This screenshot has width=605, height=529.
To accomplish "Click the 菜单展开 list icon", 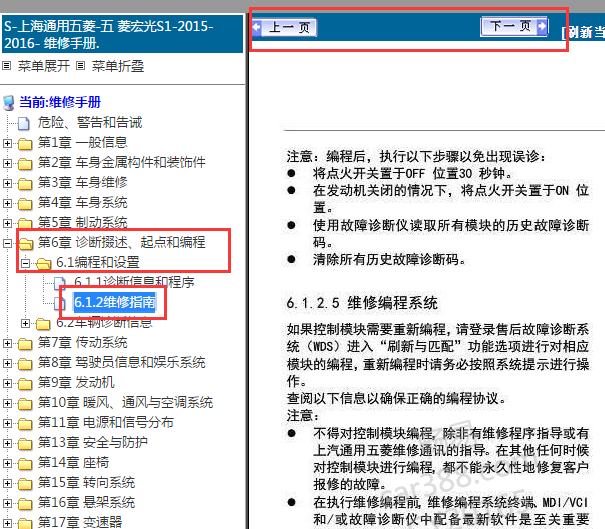I will tap(7, 66).
